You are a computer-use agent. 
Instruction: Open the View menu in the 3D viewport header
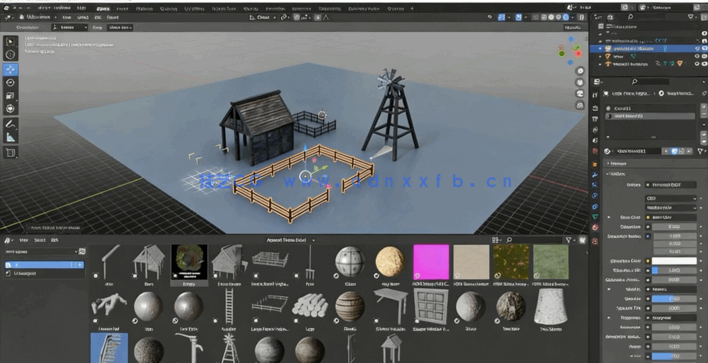(67, 17)
